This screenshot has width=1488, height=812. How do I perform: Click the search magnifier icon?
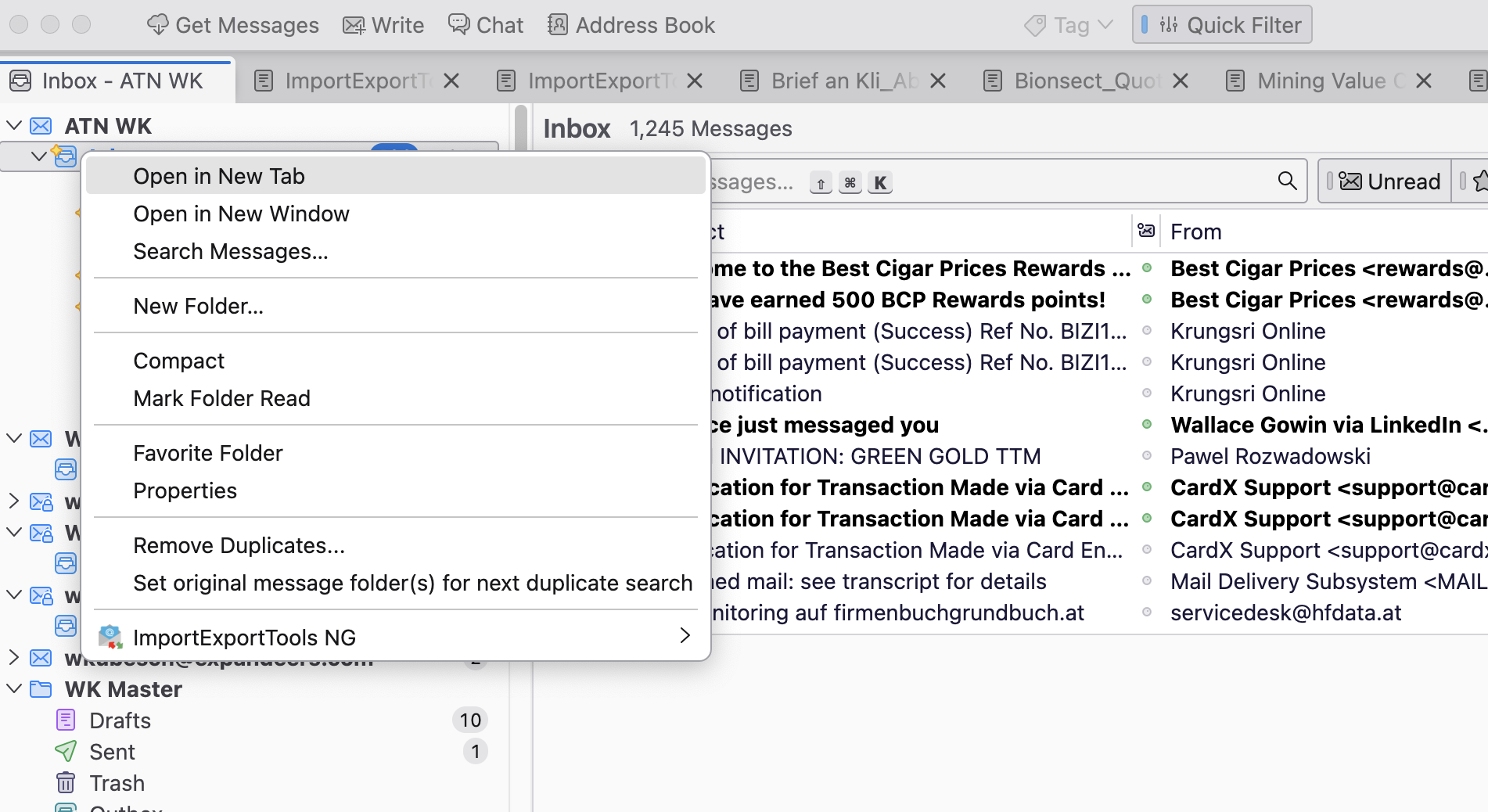1287,181
